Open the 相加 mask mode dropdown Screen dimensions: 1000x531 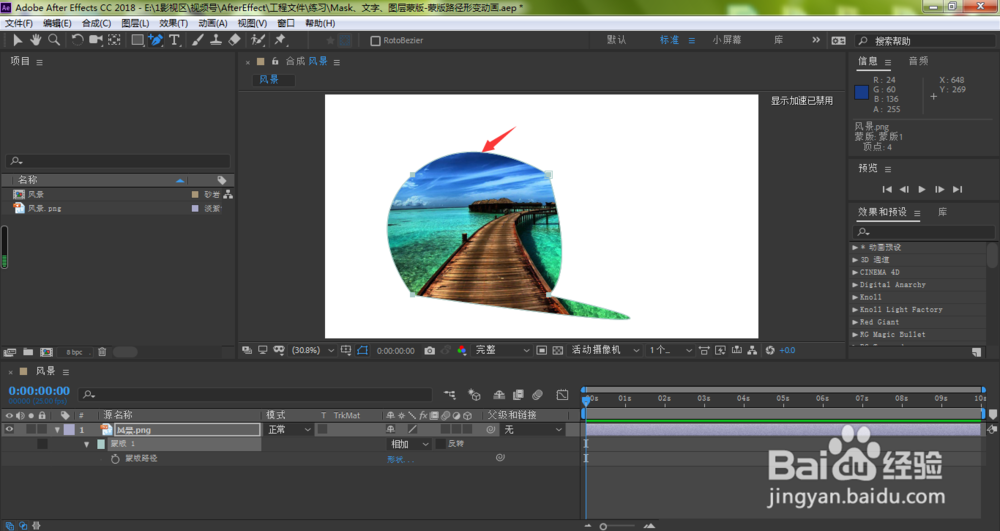click(409, 444)
